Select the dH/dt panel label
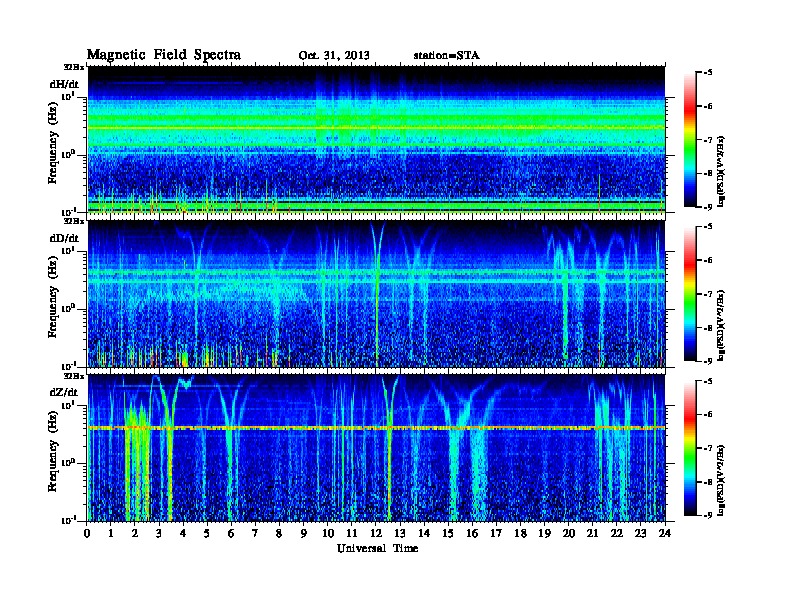 (x=64, y=84)
